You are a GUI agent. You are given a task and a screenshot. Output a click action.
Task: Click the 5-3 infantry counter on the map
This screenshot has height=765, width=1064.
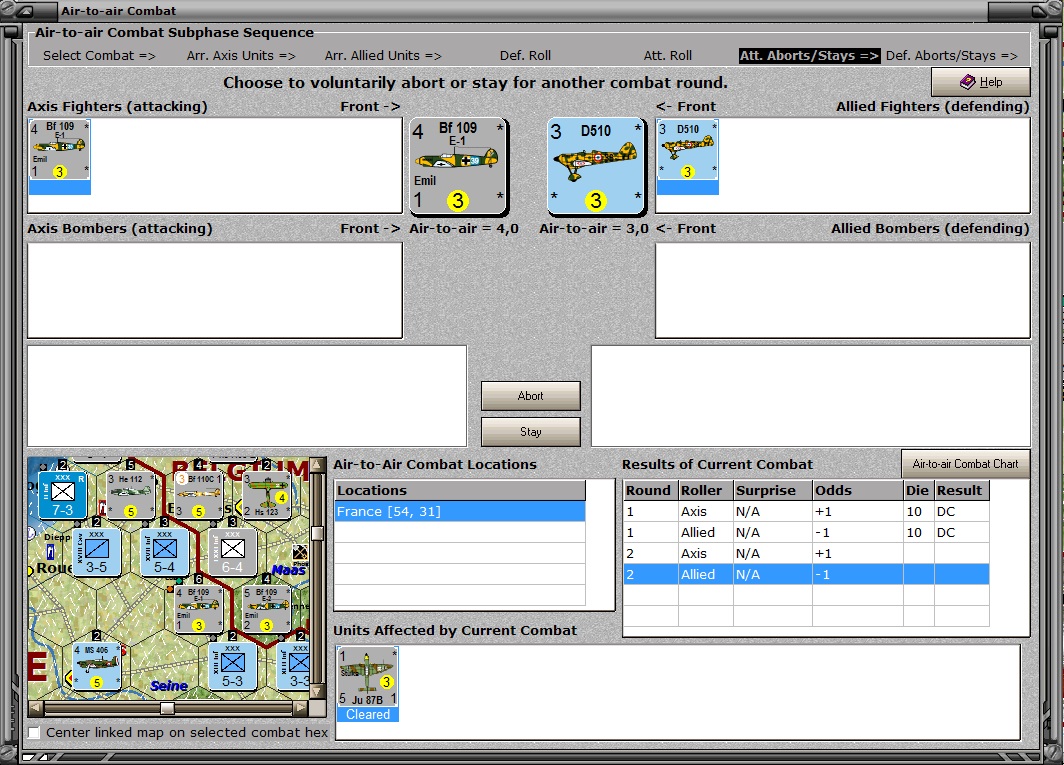click(232, 667)
